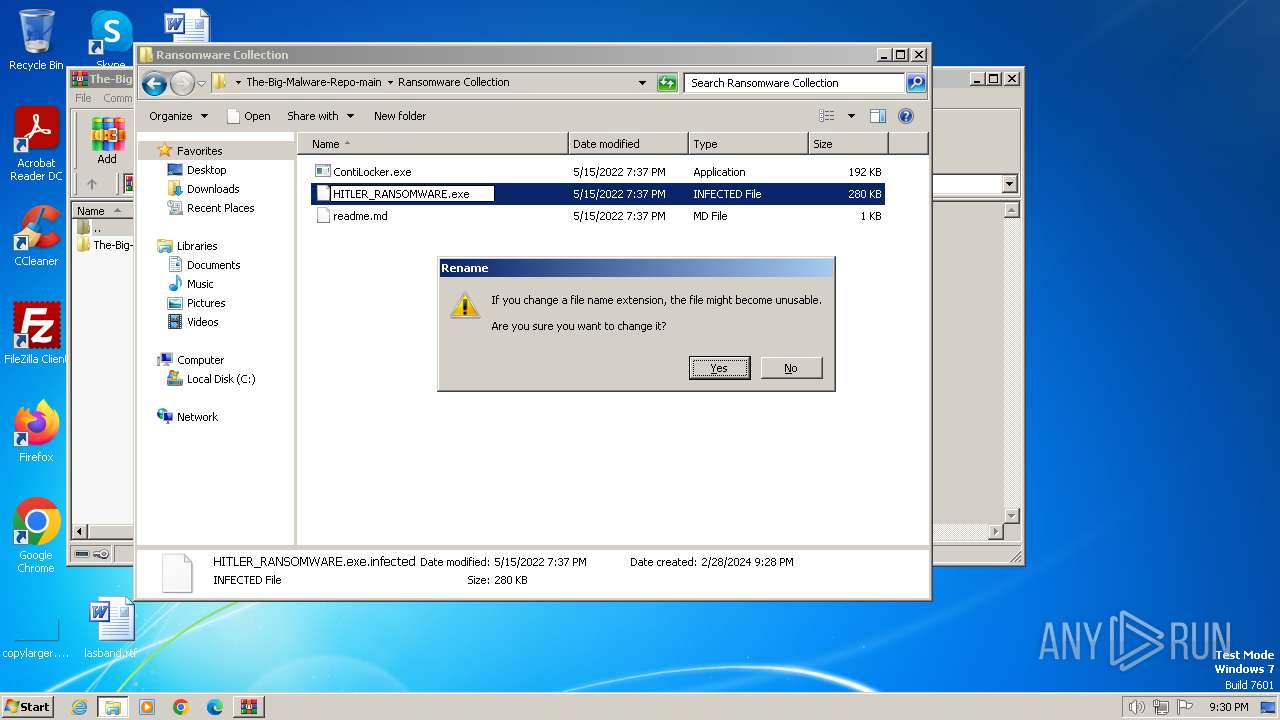Sort by Size column header
The height and width of the screenshot is (720, 1280).
pos(848,144)
